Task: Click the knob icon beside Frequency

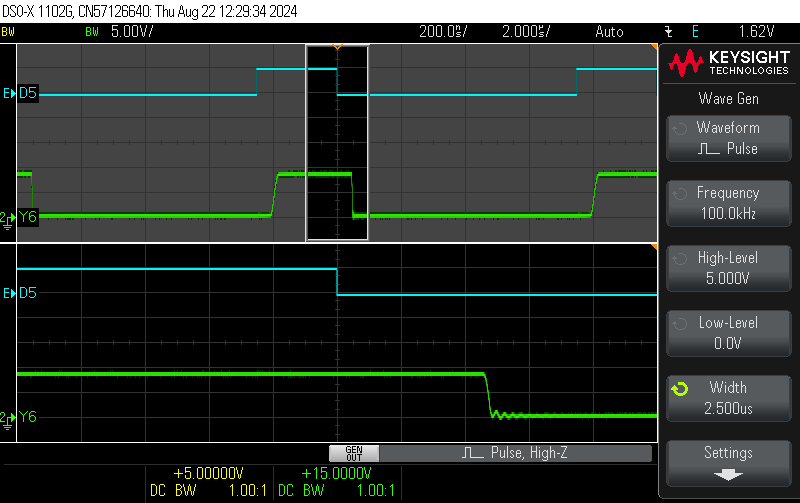Action: point(680,193)
